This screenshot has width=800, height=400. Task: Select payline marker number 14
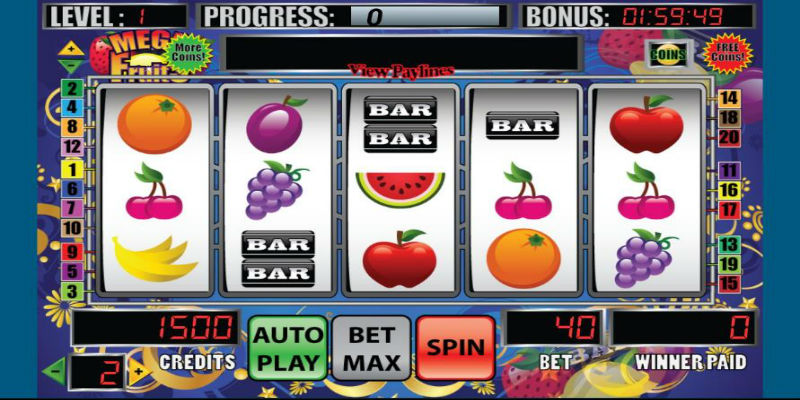pyautogui.click(x=729, y=98)
